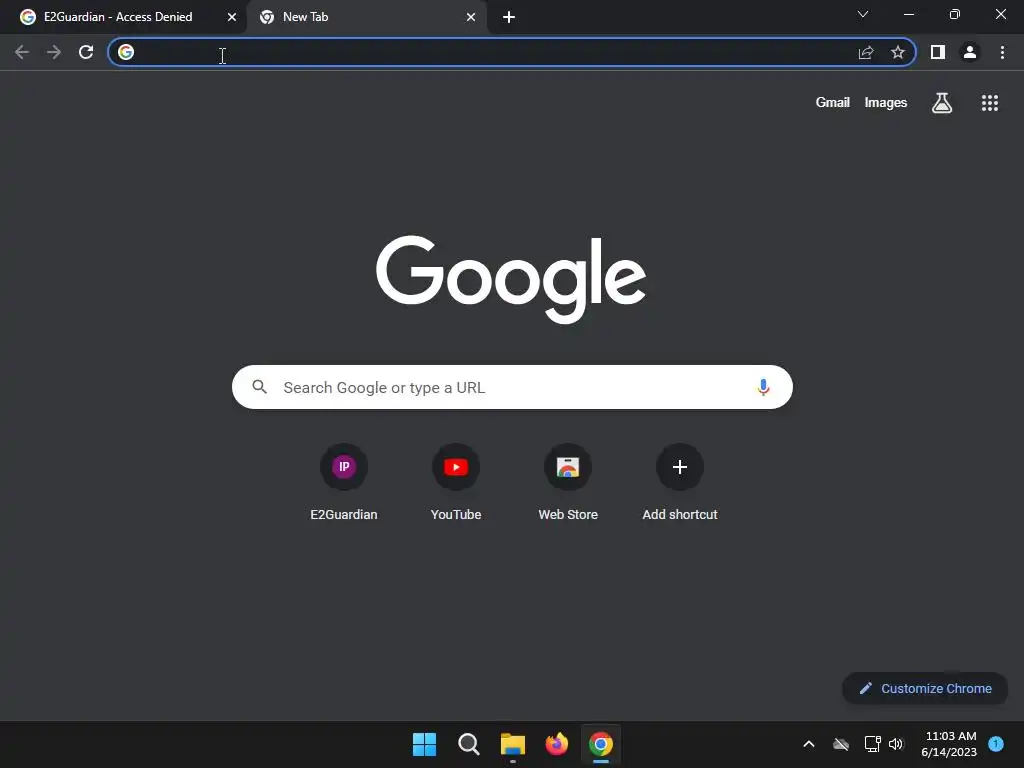The image size is (1024, 768).
Task: Open the YouTube shortcut
Action: point(456,483)
